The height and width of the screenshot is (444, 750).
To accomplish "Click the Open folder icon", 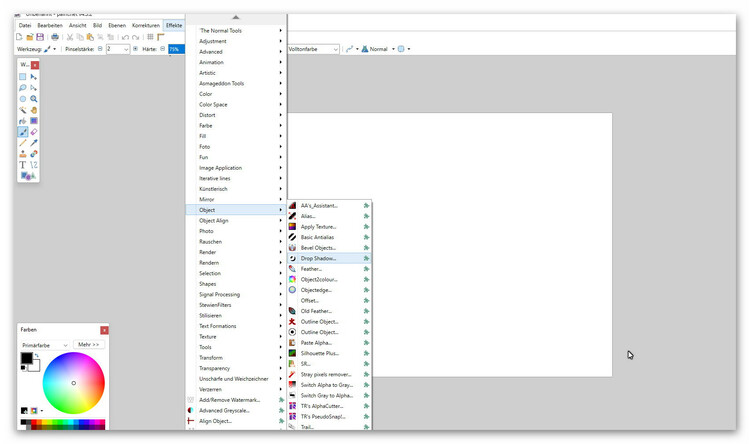I will (x=30, y=37).
